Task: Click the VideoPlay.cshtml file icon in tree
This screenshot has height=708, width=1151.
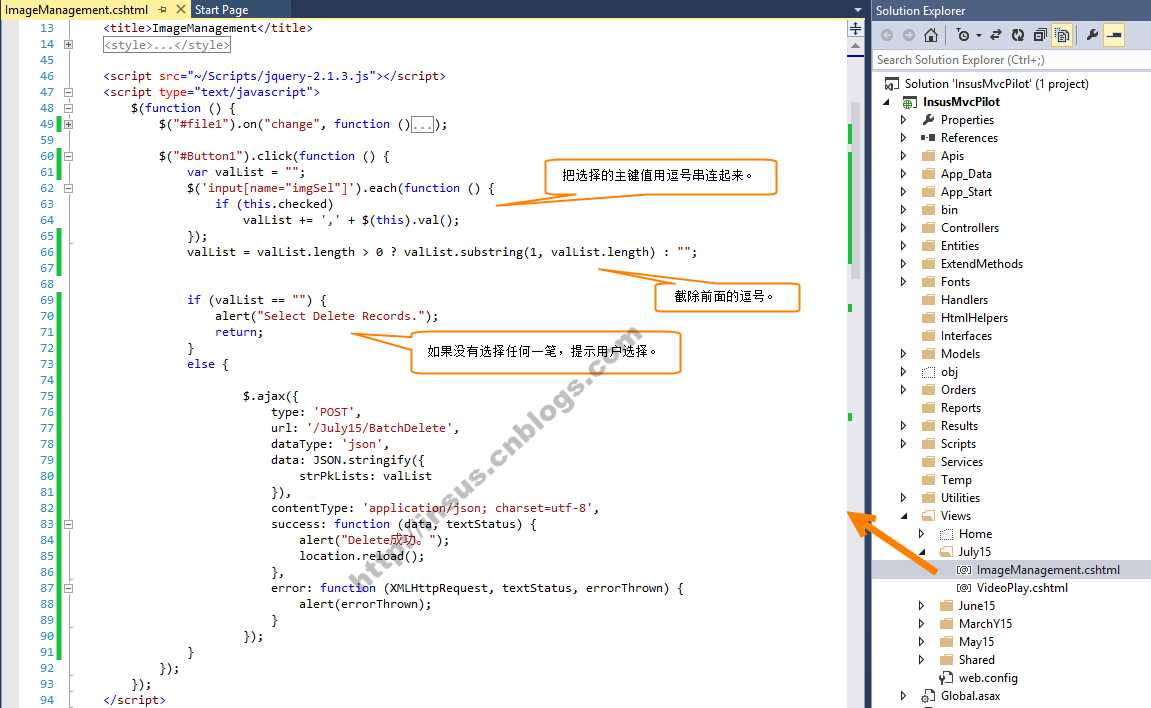Action: coord(964,588)
